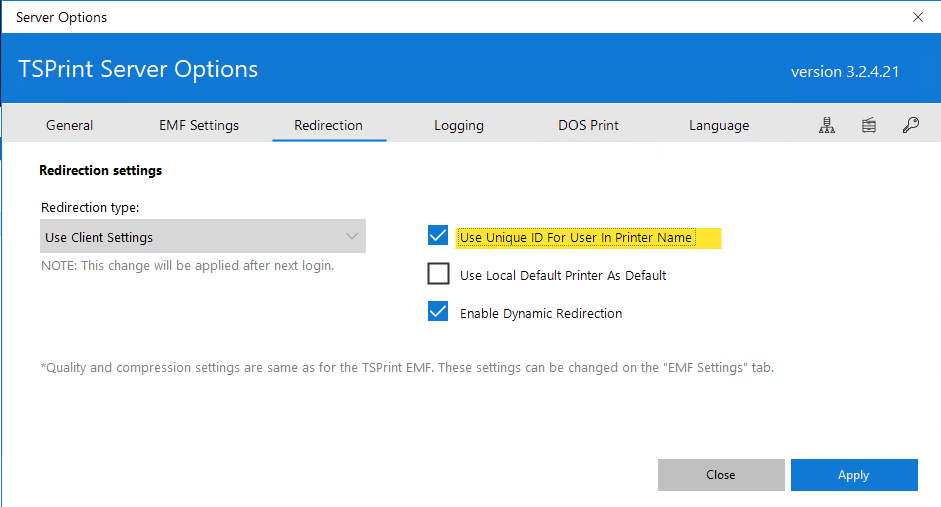Image resolution: width=941 pixels, height=507 pixels.
Task: Click the Close button
Action: point(721,475)
